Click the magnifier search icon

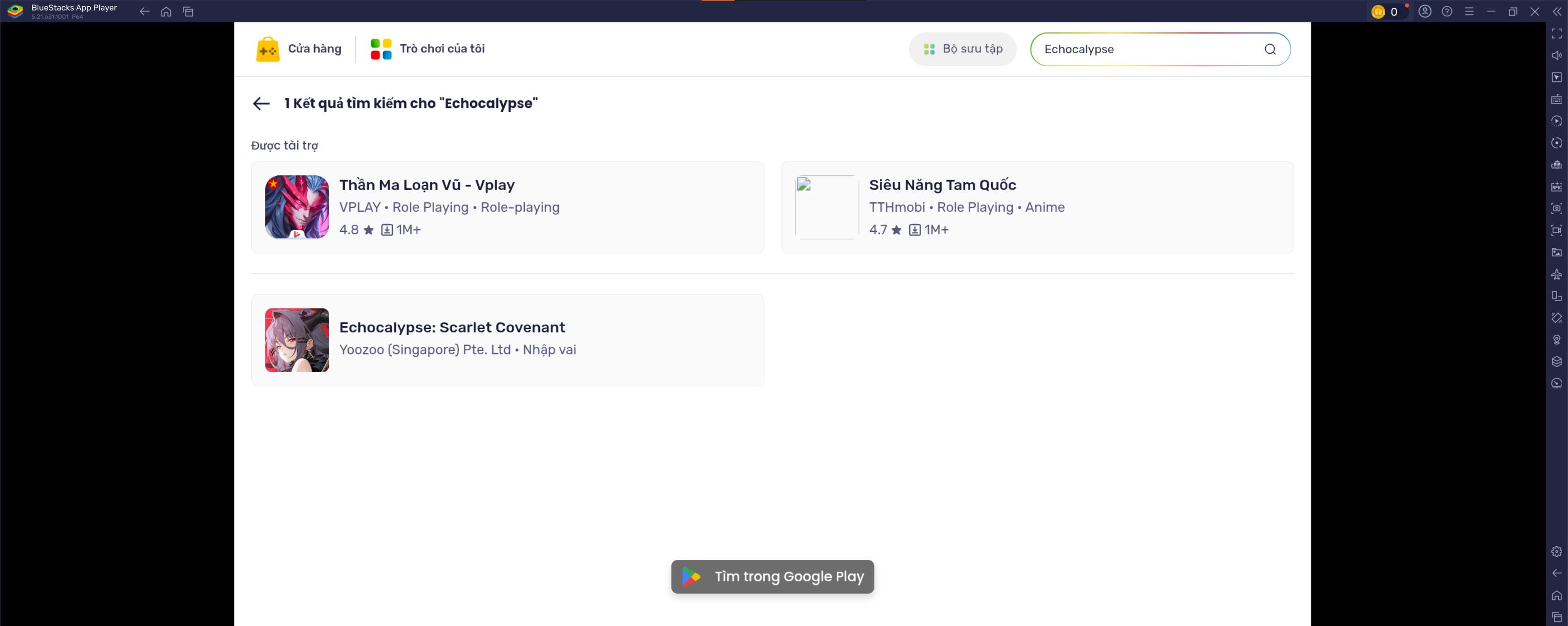click(1270, 49)
